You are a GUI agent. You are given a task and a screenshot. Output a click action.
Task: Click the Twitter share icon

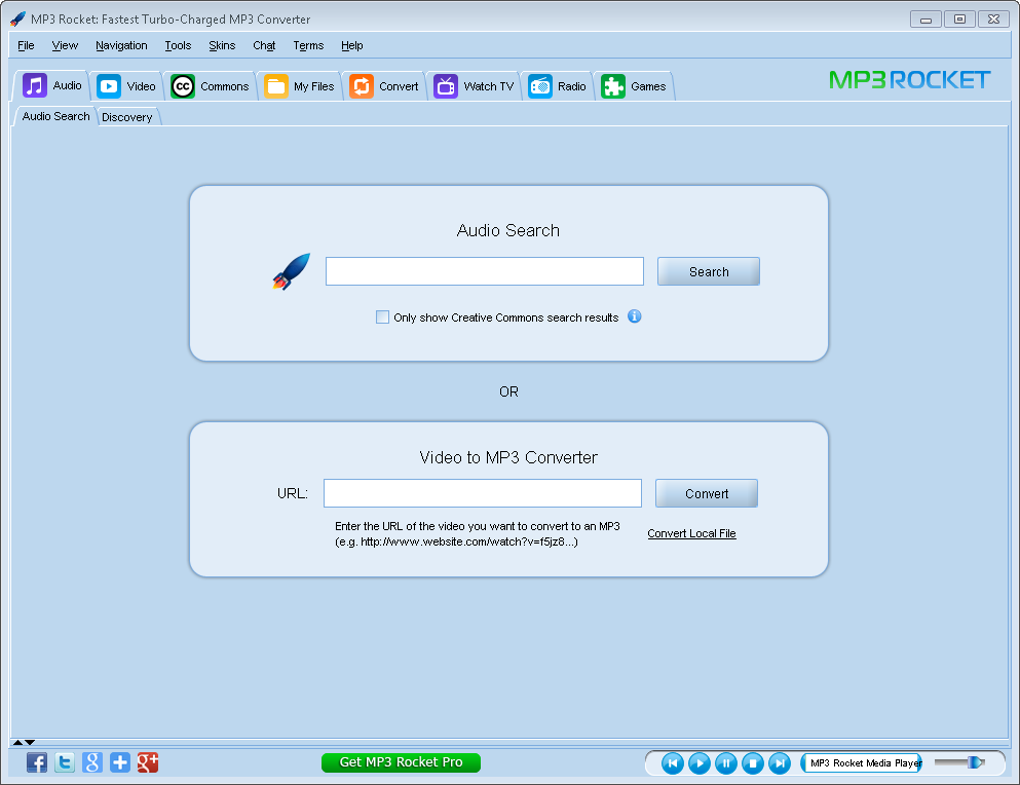pyautogui.click(x=64, y=762)
